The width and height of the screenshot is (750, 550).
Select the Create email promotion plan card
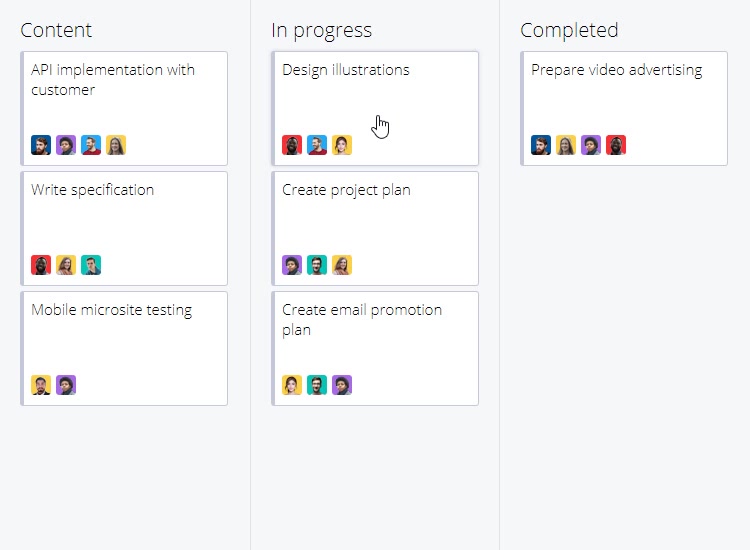(375, 349)
